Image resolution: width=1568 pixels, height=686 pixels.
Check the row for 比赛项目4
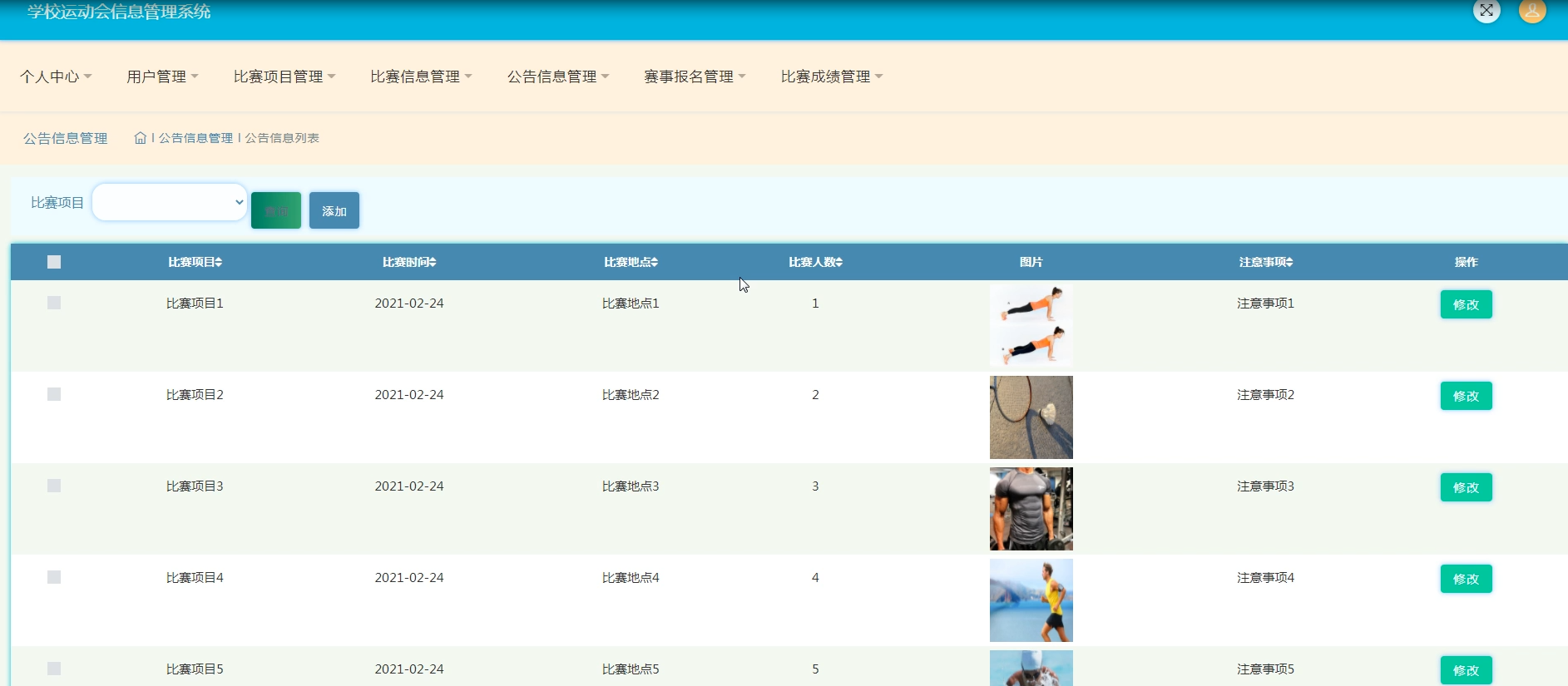(54, 577)
